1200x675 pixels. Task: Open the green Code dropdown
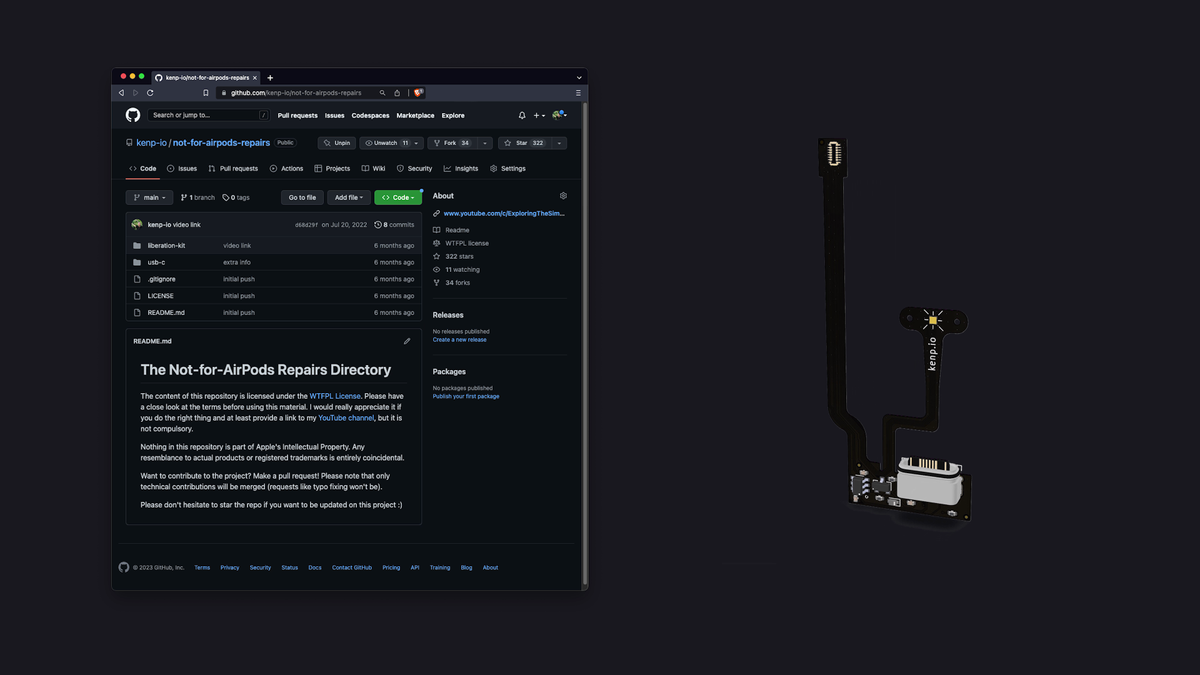(x=398, y=198)
